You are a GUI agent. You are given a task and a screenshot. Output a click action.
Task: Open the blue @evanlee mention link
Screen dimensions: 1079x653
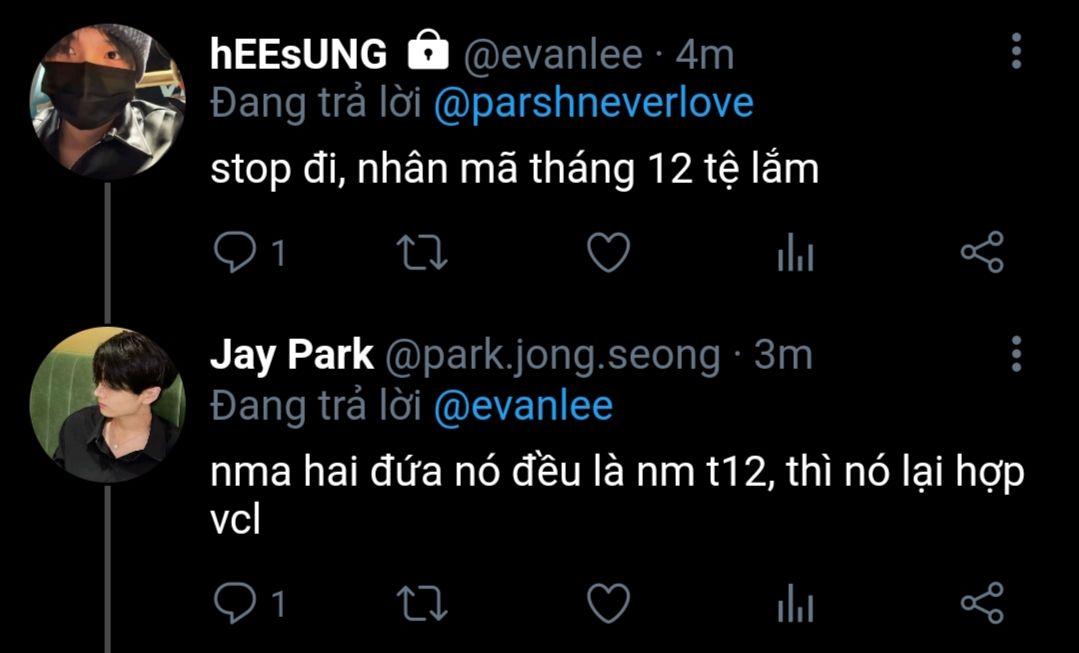(523, 406)
